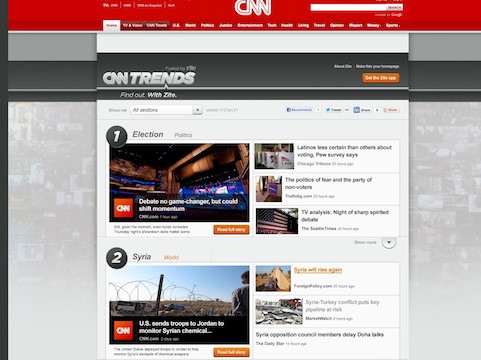Screen dimensions: 481x360
Task: Click CNN badge on Debate story image
Action: click(x=123, y=208)
